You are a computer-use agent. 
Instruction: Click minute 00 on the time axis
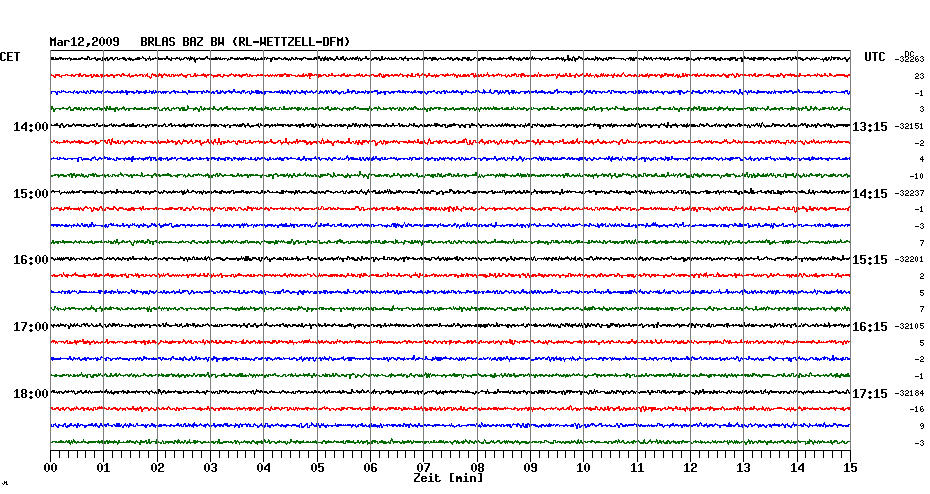pos(50,467)
